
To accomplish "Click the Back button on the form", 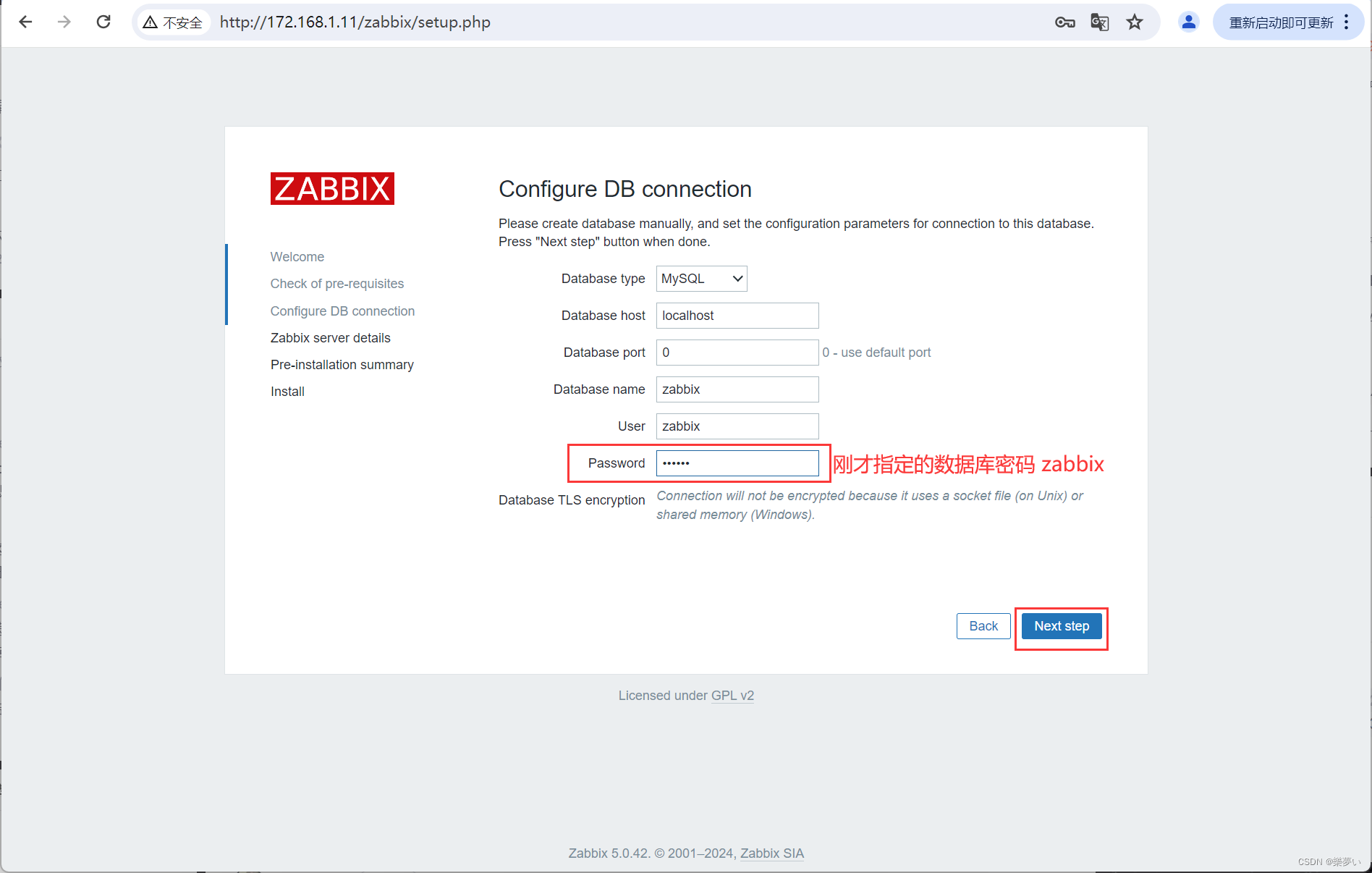I will point(983,626).
